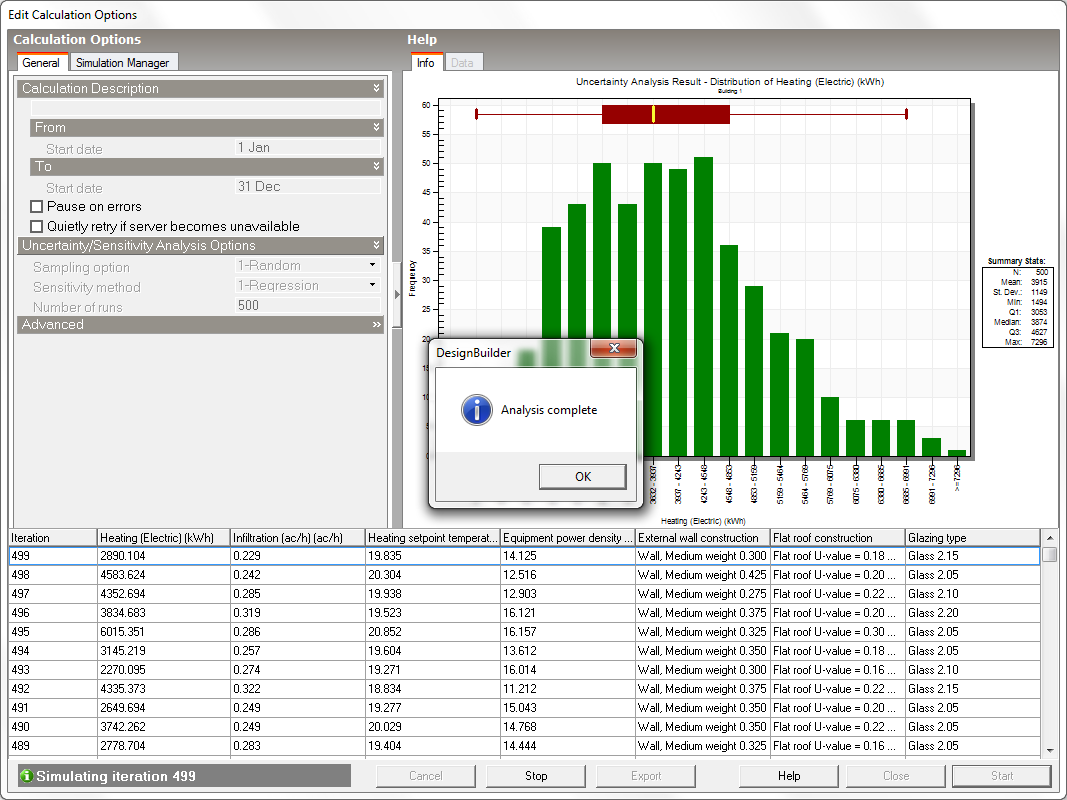Viewport: 1067px width, 800px height.
Task: Open the Sensitivity method dropdown
Action: tap(372, 286)
